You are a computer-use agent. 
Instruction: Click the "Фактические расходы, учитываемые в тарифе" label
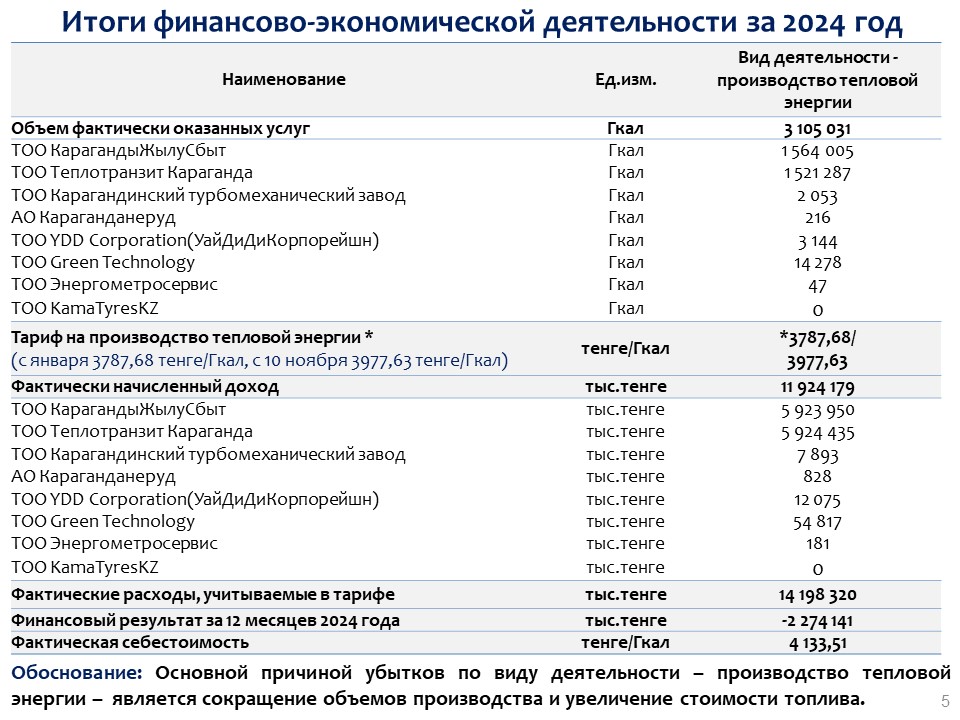click(x=203, y=594)
